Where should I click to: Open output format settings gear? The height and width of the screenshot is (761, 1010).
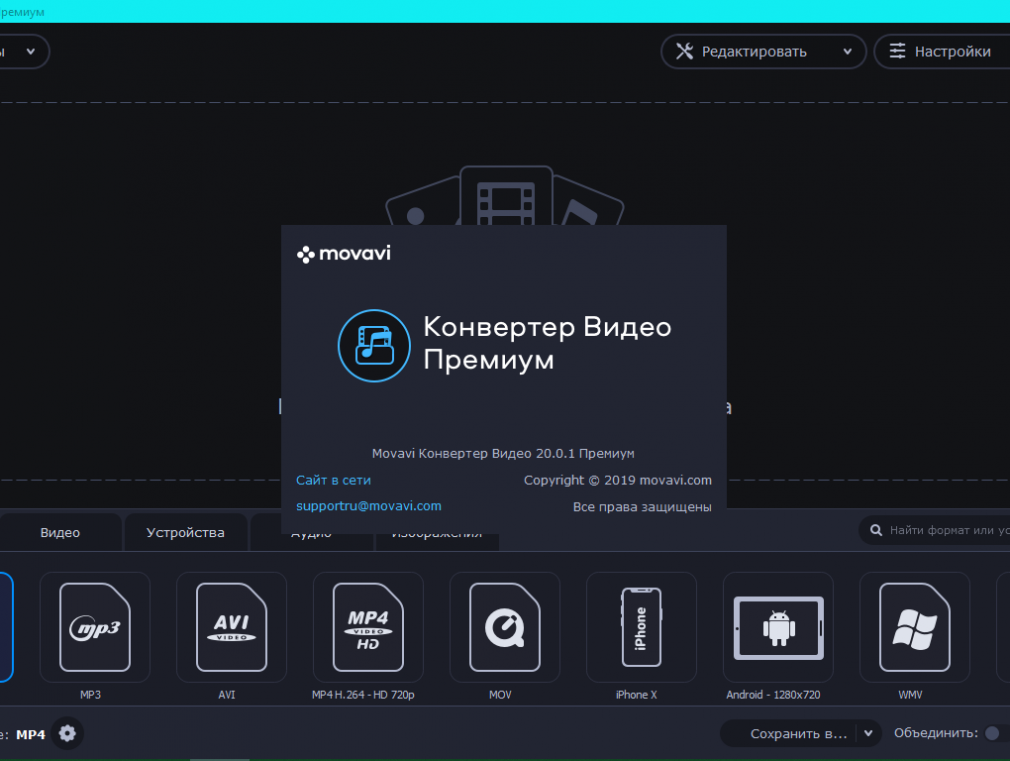coord(67,733)
